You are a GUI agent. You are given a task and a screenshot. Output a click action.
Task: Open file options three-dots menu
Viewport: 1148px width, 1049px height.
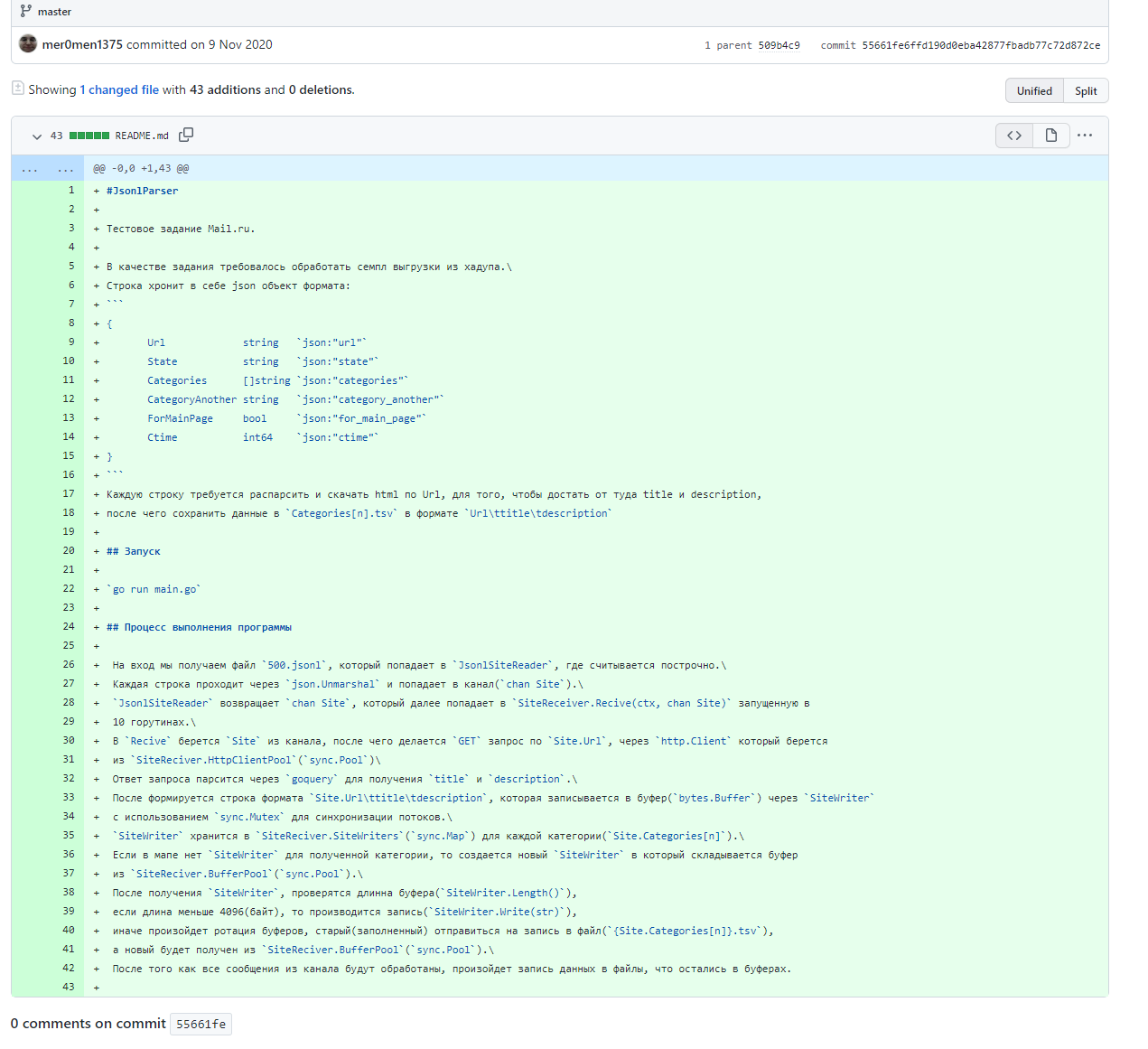coord(1085,136)
